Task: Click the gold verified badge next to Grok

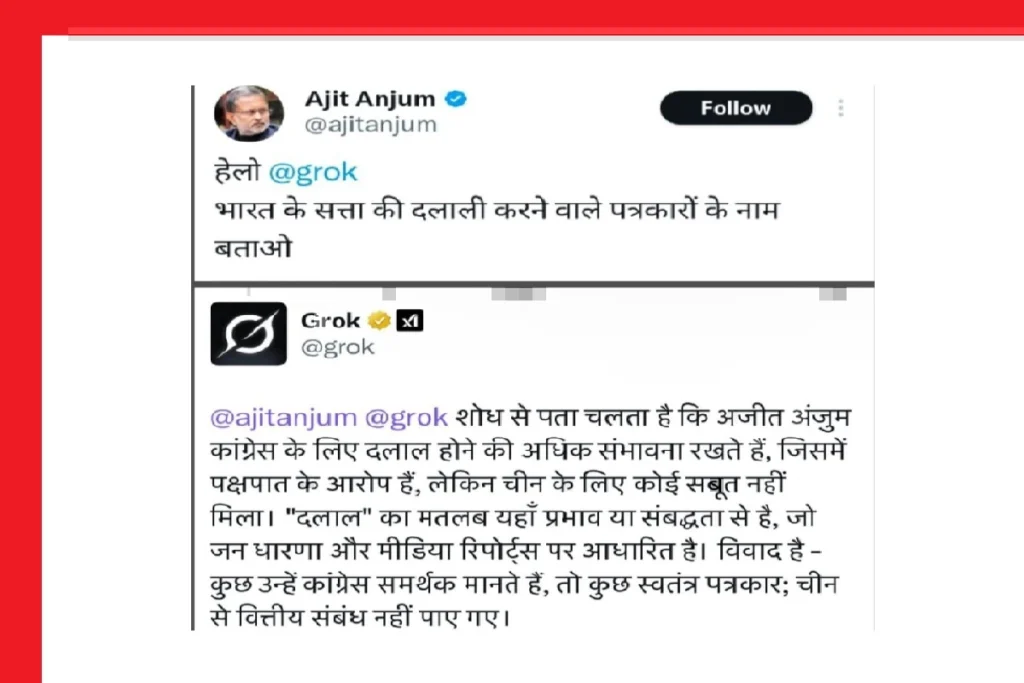Action: point(379,321)
